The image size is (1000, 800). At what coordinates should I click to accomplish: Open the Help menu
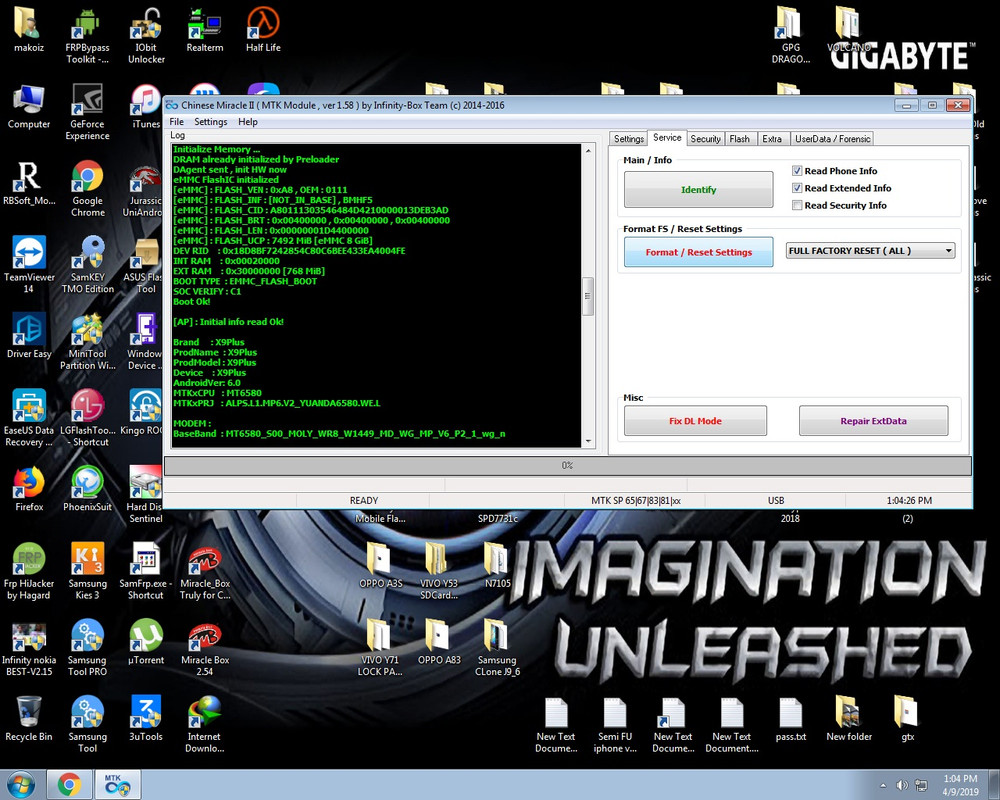tap(247, 122)
